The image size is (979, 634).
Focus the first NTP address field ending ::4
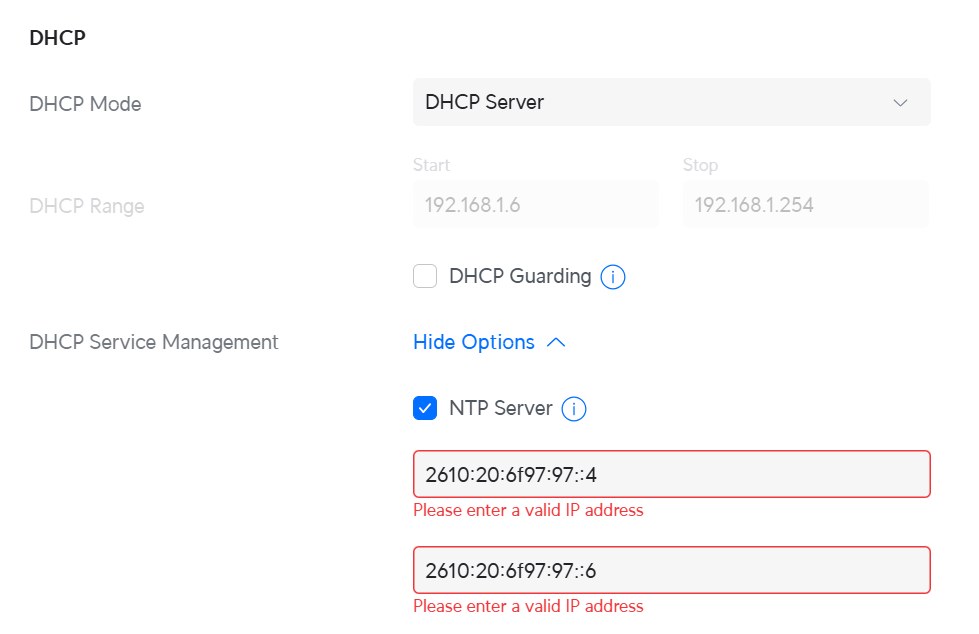pos(670,474)
